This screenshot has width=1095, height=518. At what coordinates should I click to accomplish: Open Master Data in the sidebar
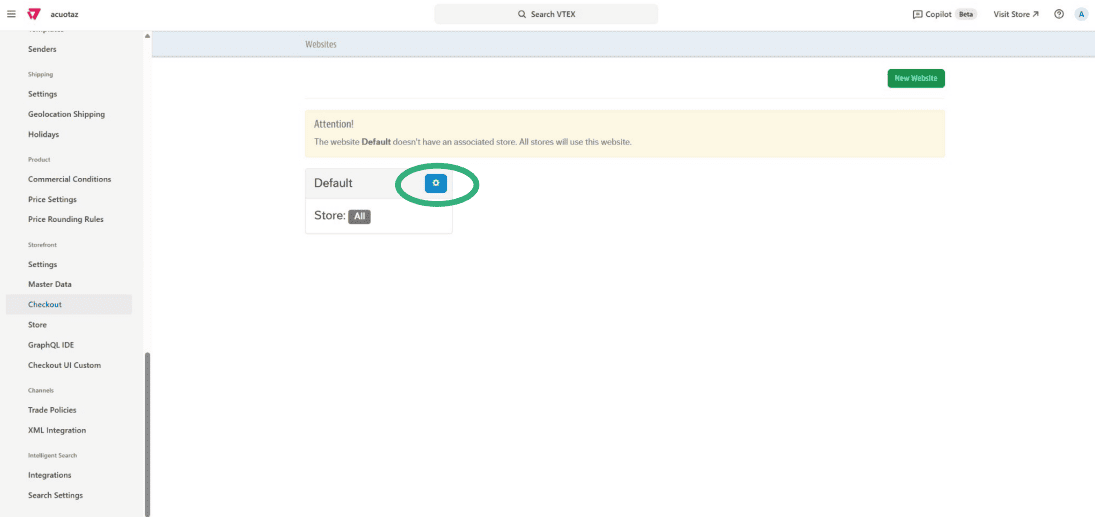point(50,285)
